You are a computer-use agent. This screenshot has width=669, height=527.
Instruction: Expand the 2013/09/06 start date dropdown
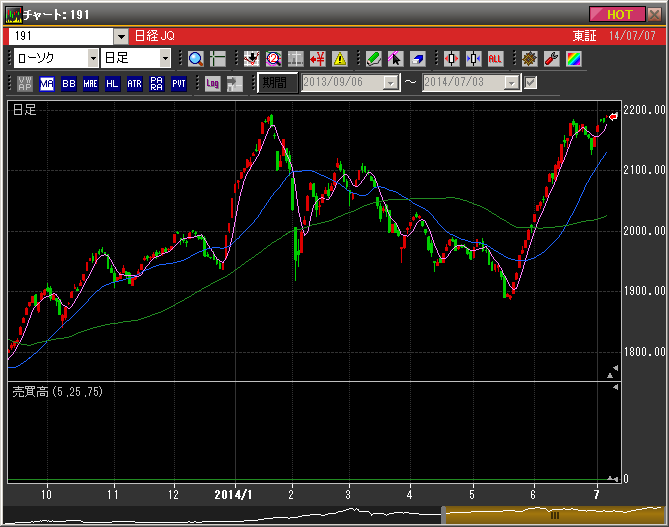[391, 84]
